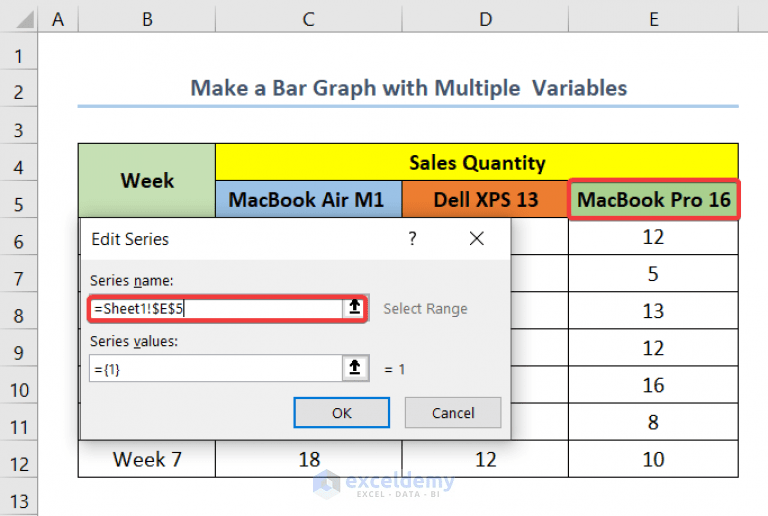768x516 pixels.
Task: Select the 'Sales Quantity' merged cell
Action: tap(477, 163)
